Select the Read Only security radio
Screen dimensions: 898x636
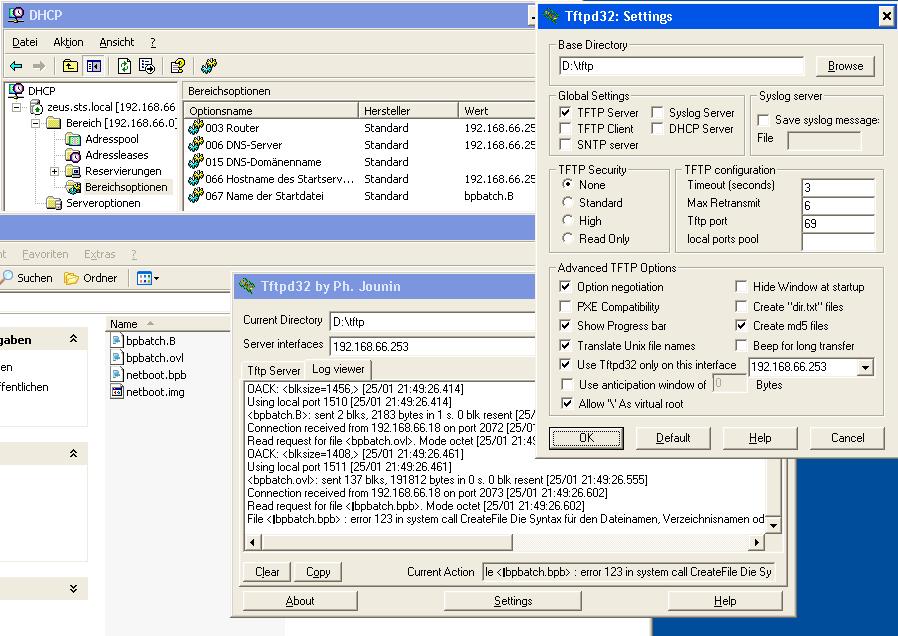click(568, 238)
